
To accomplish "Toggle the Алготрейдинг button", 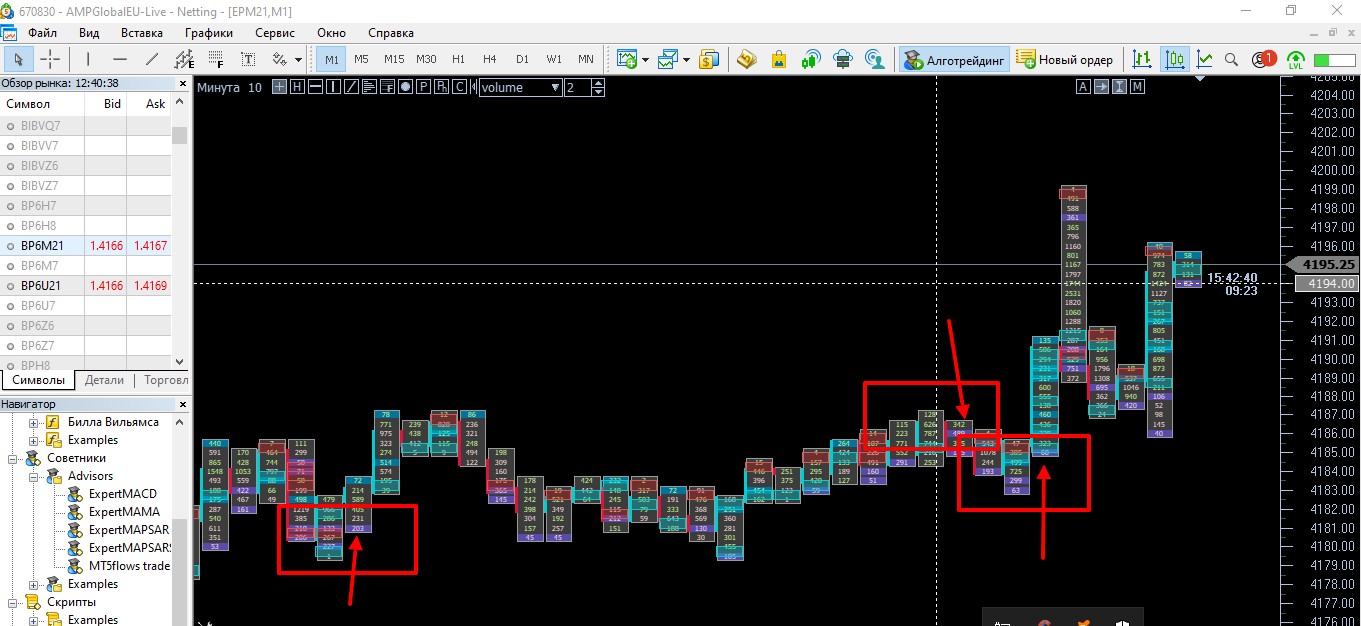I will coord(954,60).
